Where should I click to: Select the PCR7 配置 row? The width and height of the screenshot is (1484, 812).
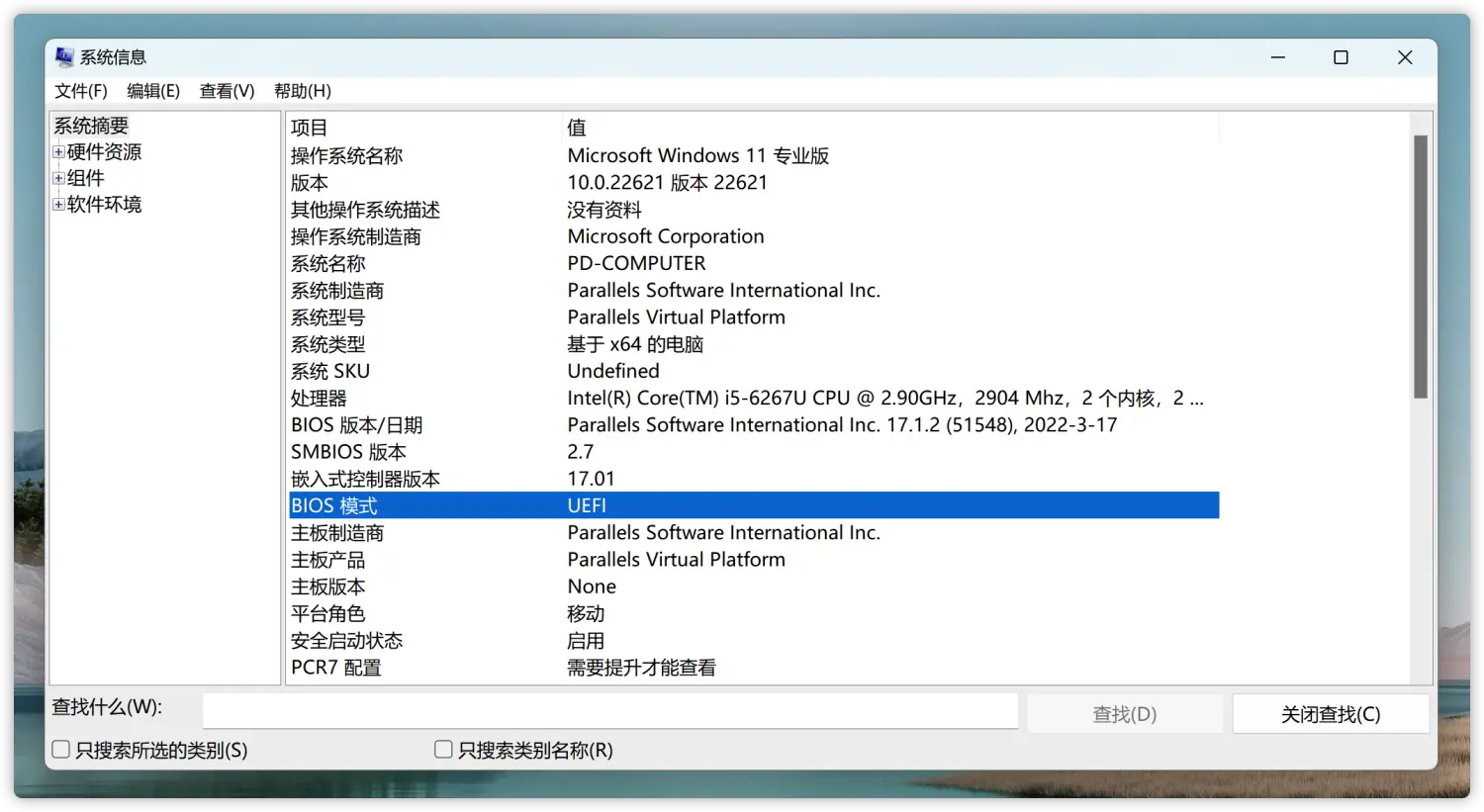coord(754,668)
